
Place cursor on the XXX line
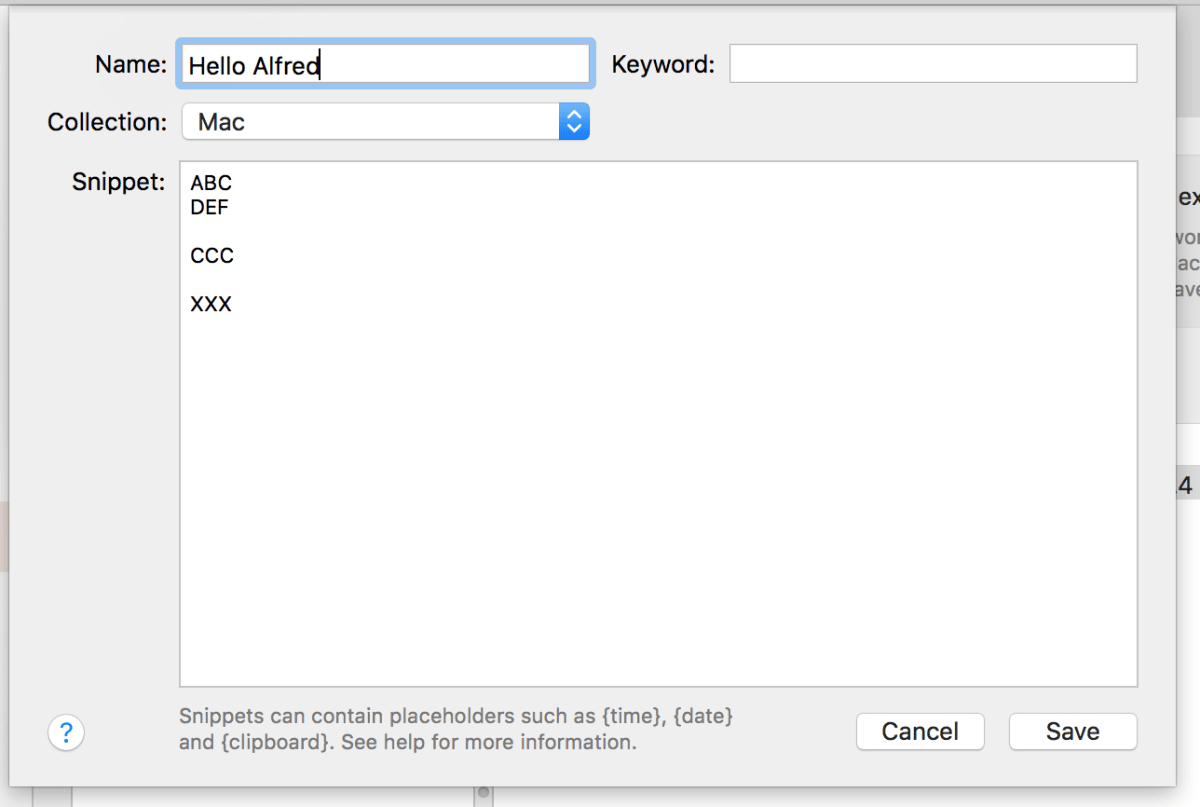coord(211,304)
